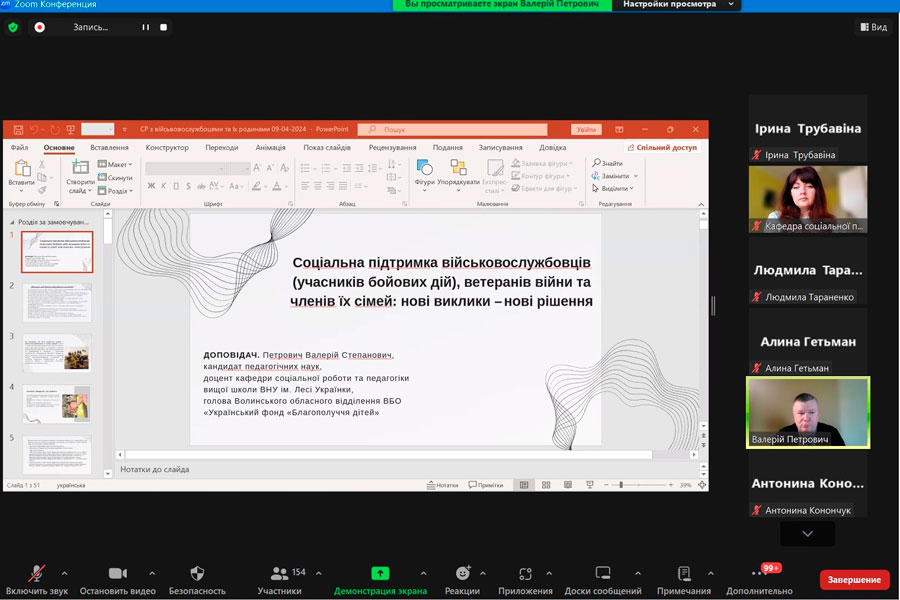
Task: Adjust the PowerPoint zoom slider
Action: coord(621,485)
